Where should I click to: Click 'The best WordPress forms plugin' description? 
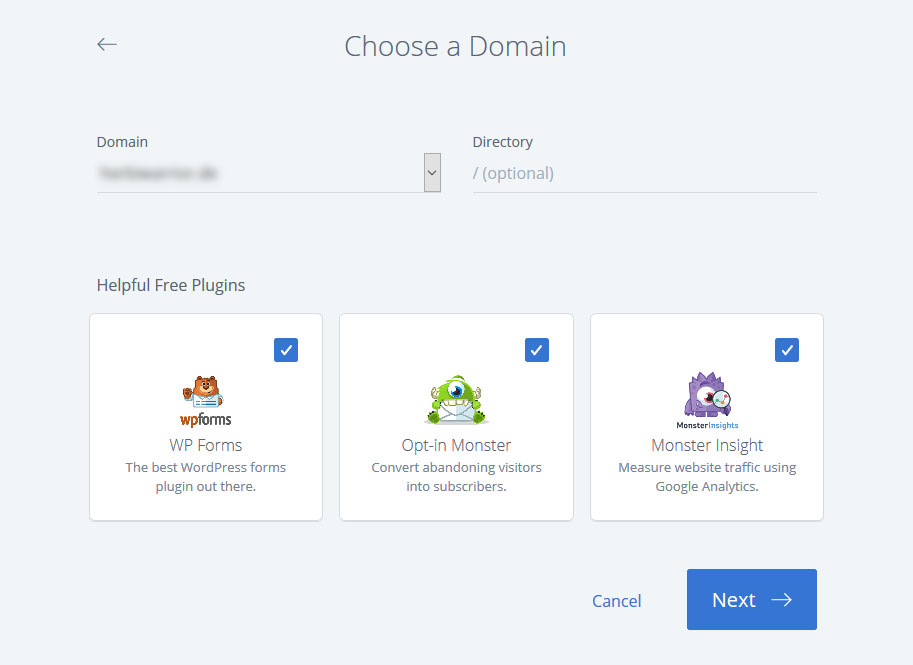pyautogui.click(x=206, y=477)
